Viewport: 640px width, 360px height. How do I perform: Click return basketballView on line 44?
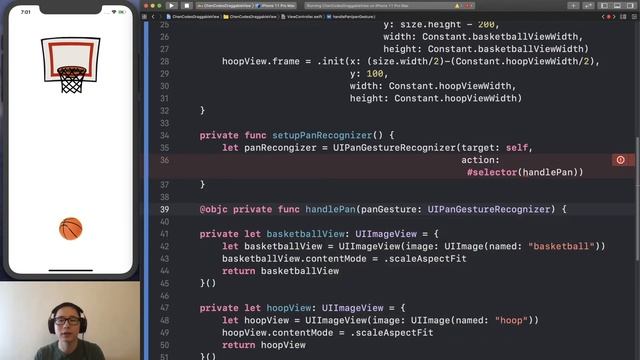(x=280, y=271)
